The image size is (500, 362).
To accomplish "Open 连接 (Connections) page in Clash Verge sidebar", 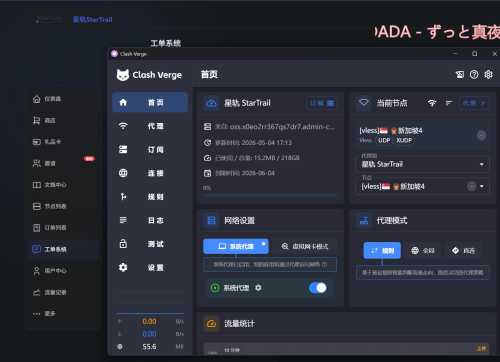I will 150,173.
